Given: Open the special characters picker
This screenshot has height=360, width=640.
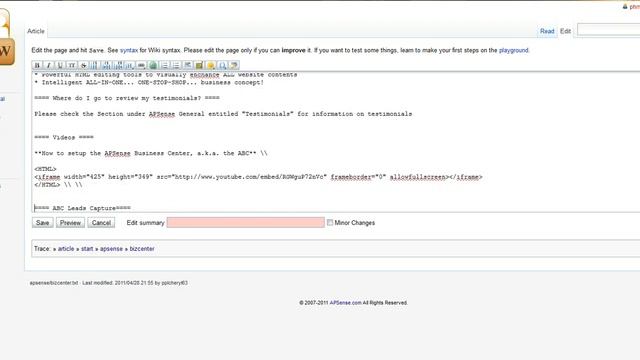Looking at the screenshot, I should click(222, 65).
